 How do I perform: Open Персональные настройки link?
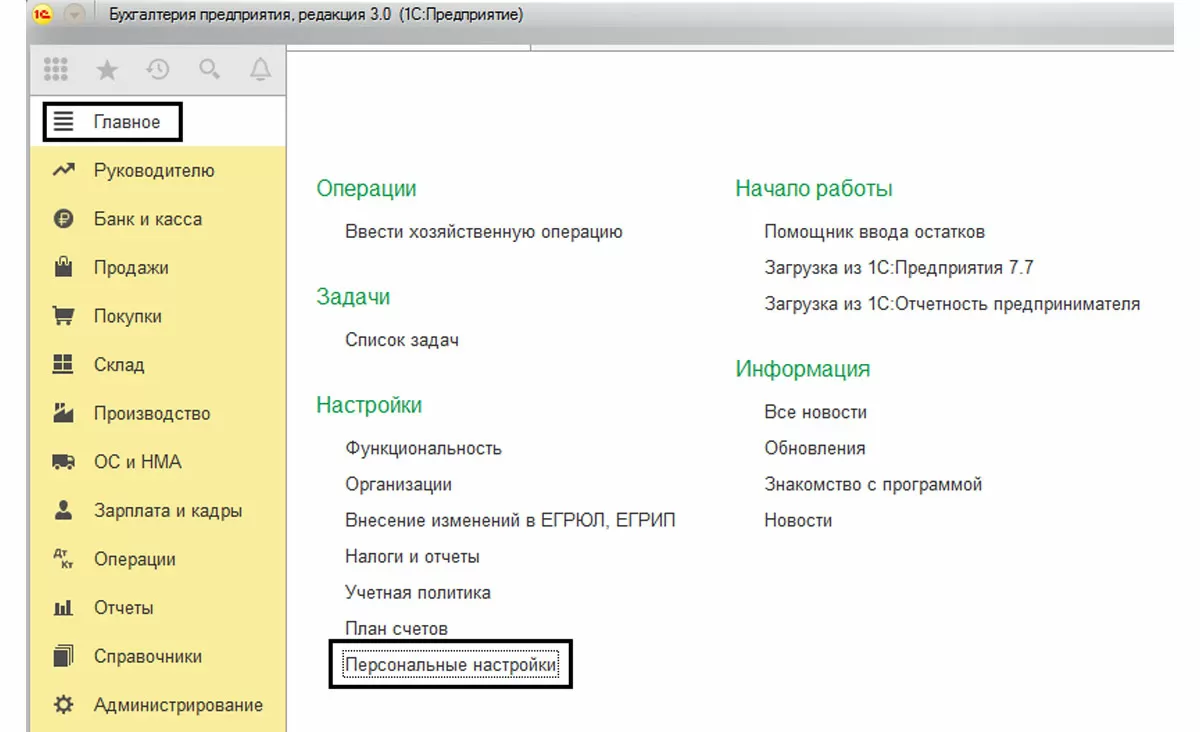tap(451, 665)
